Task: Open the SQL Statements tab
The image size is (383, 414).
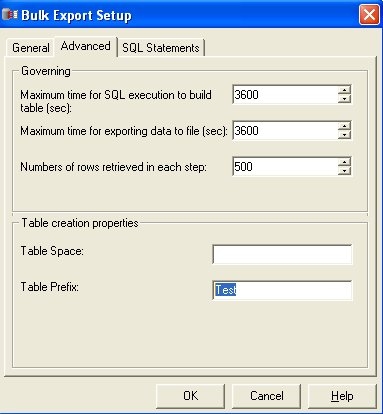Action: (x=161, y=48)
